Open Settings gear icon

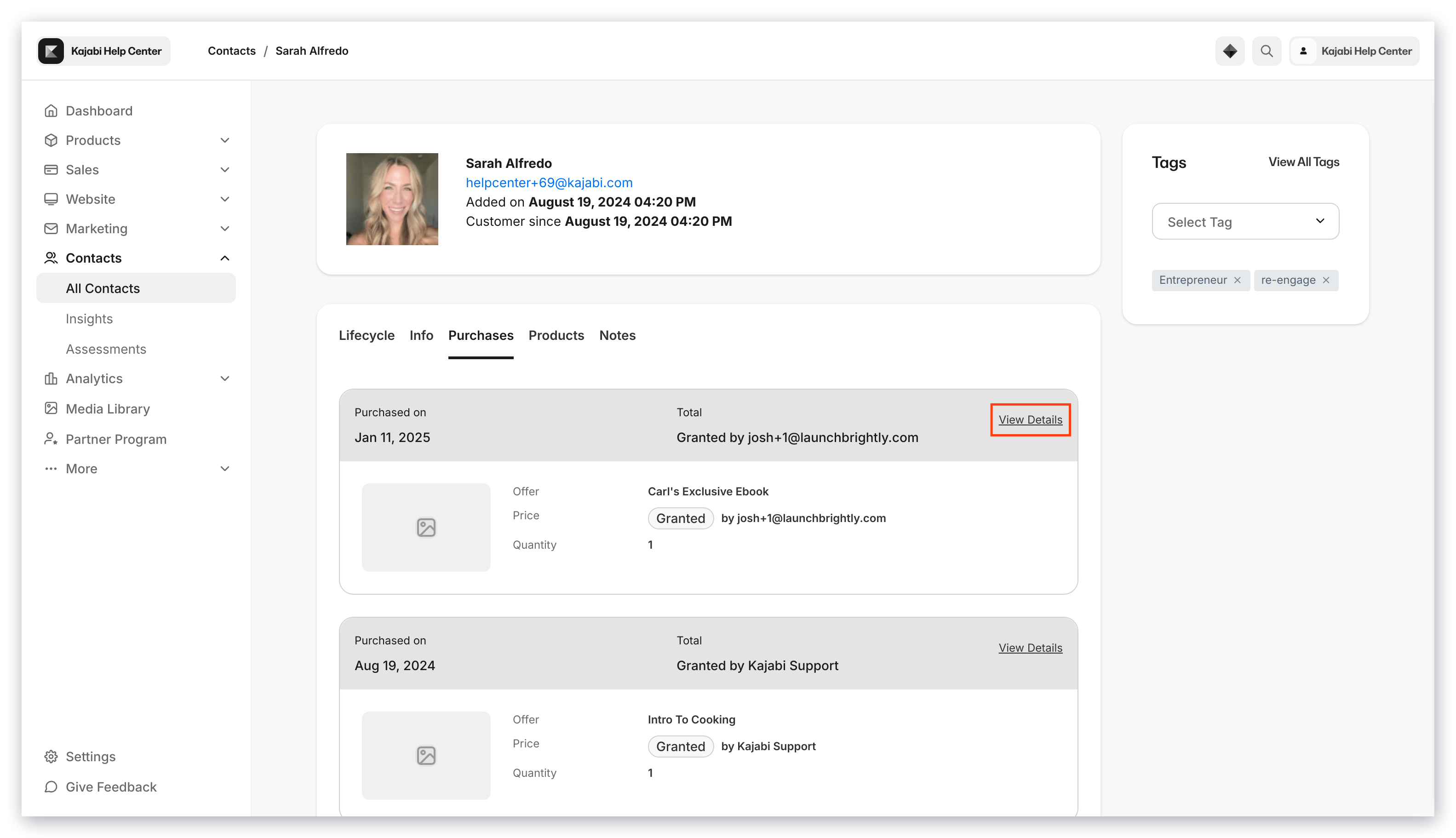point(51,756)
